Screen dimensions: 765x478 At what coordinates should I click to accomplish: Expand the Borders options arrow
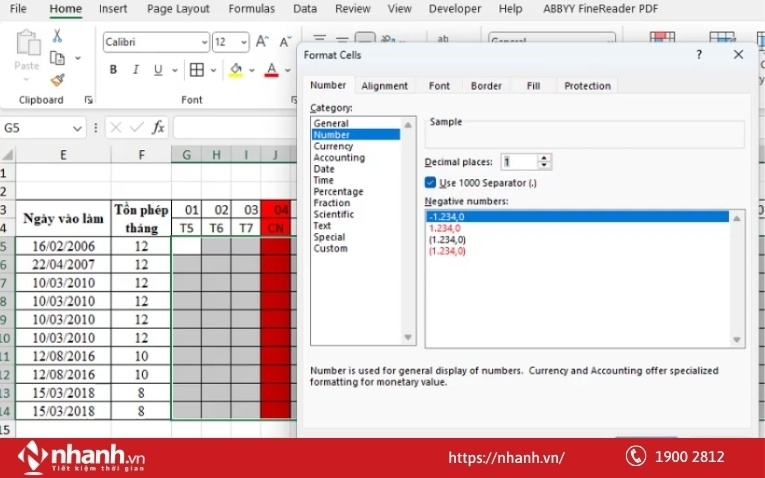(213, 70)
